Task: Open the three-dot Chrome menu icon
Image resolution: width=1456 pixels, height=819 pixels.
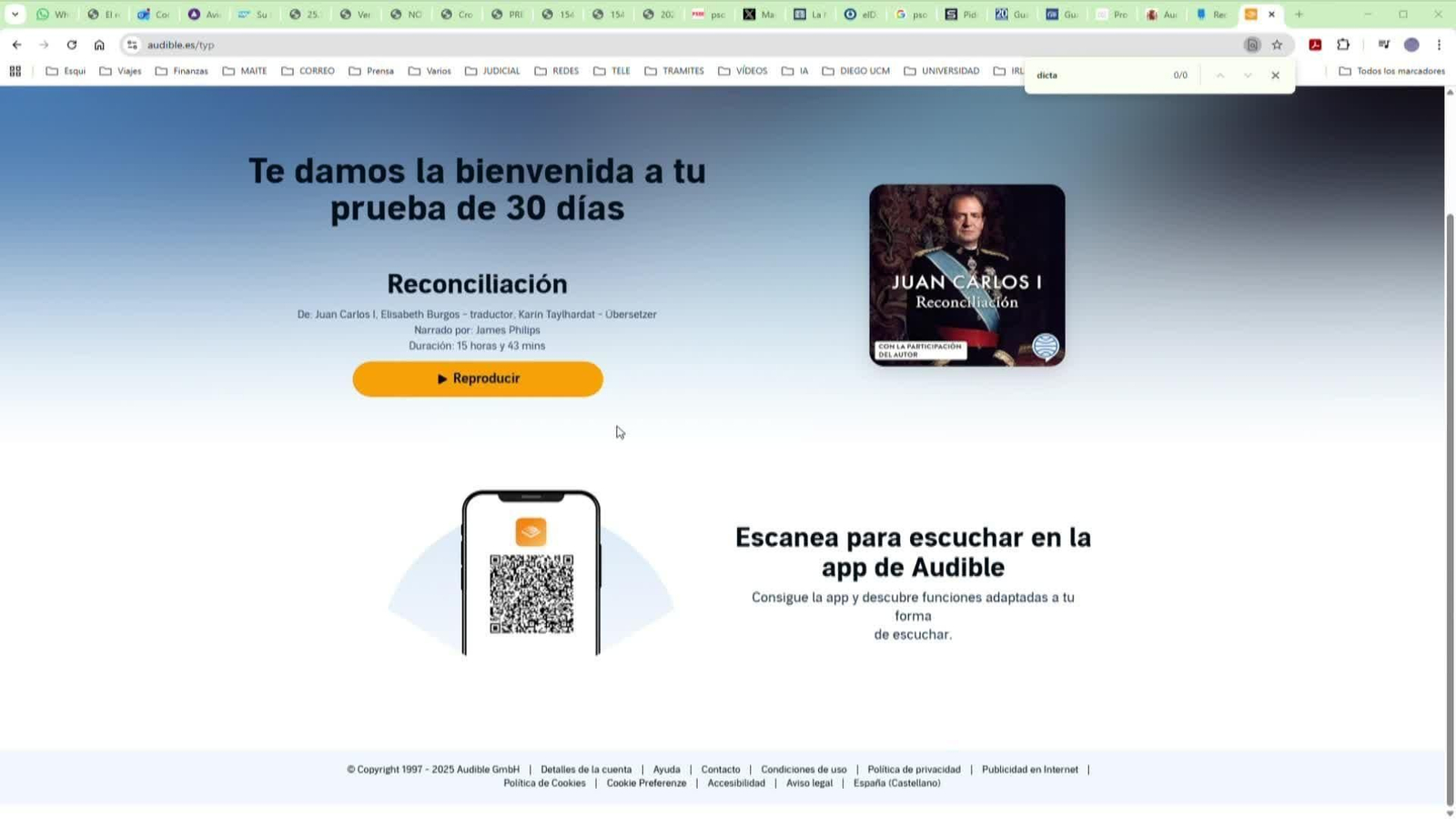Action: click(x=1440, y=44)
